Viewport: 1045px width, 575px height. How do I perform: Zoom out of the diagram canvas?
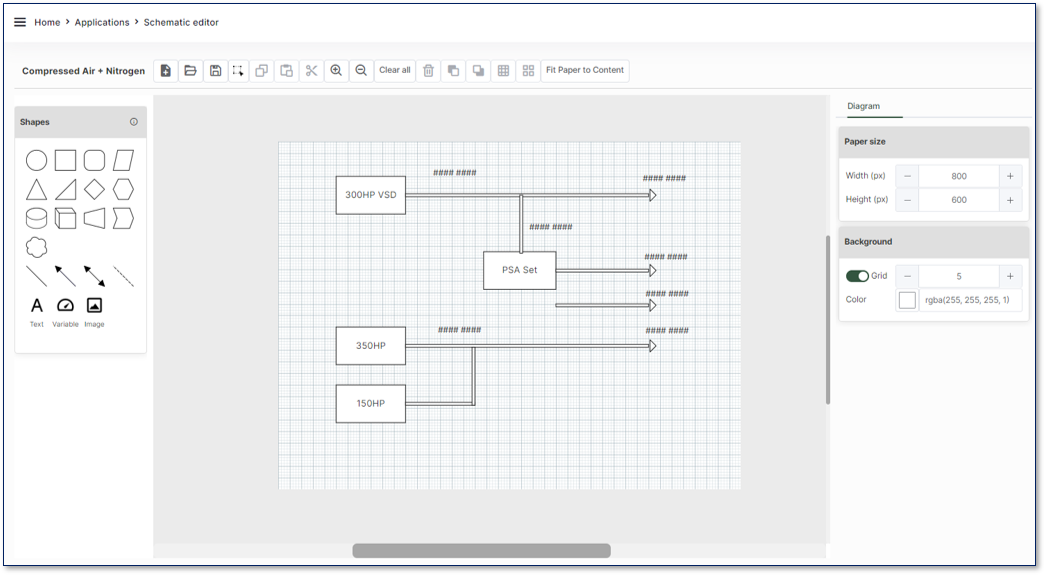click(x=361, y=71)
